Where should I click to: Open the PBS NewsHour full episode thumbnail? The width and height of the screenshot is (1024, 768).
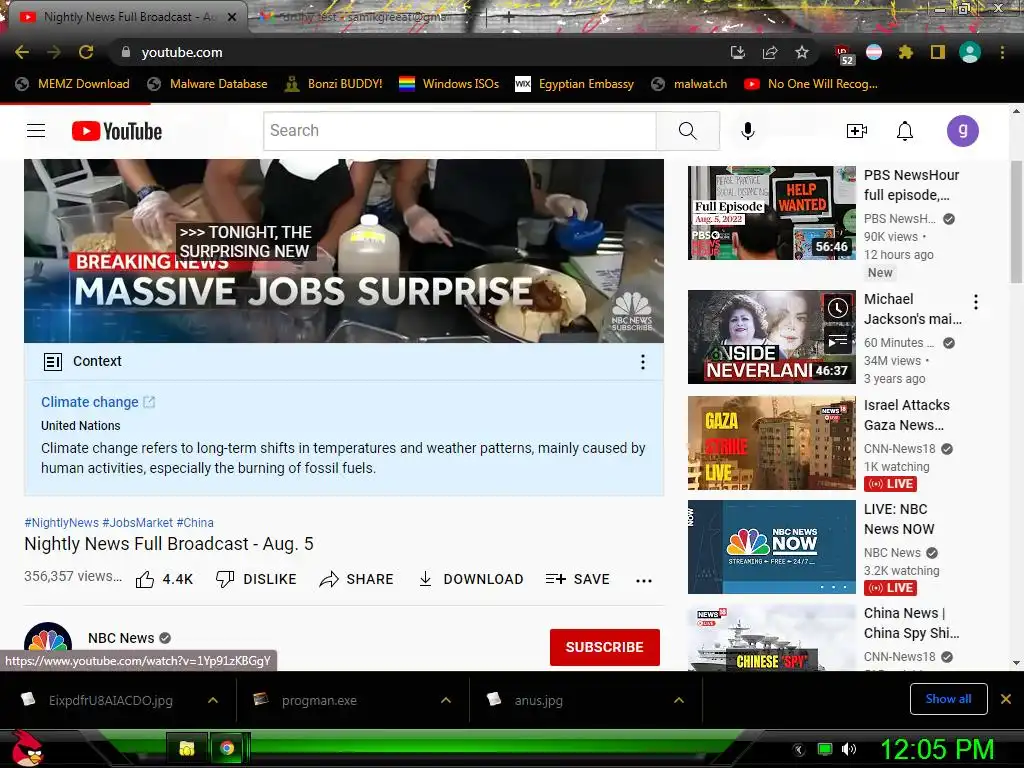tap(772, 213)
